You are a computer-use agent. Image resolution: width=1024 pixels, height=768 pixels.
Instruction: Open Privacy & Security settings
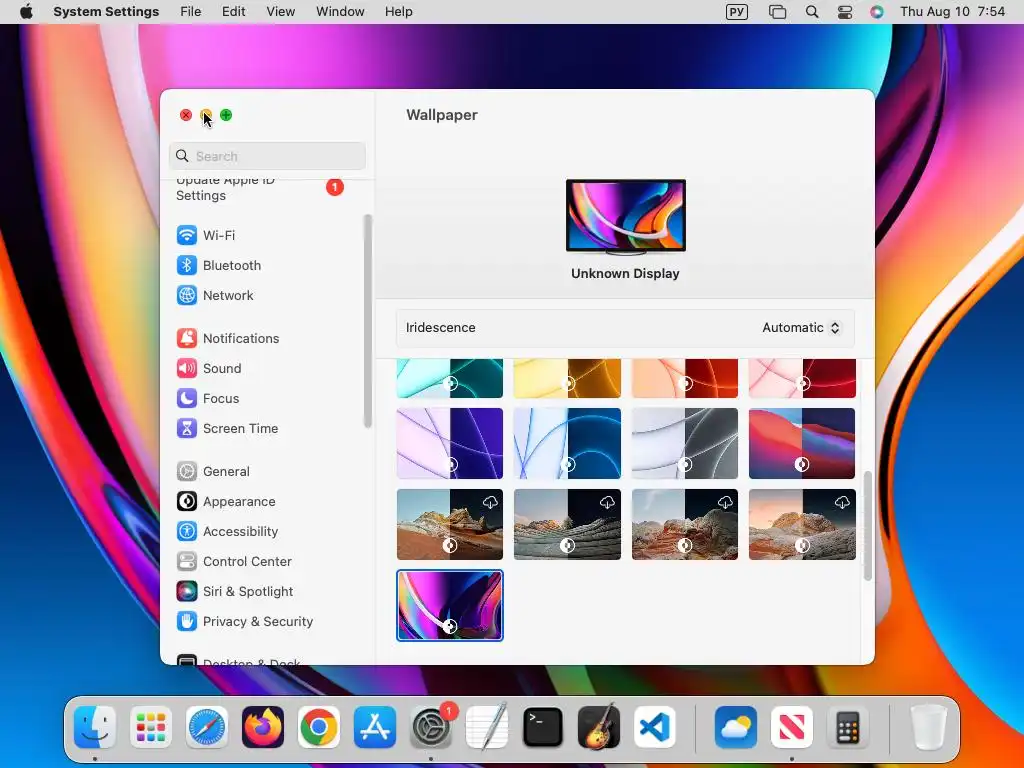coord(244,622)
